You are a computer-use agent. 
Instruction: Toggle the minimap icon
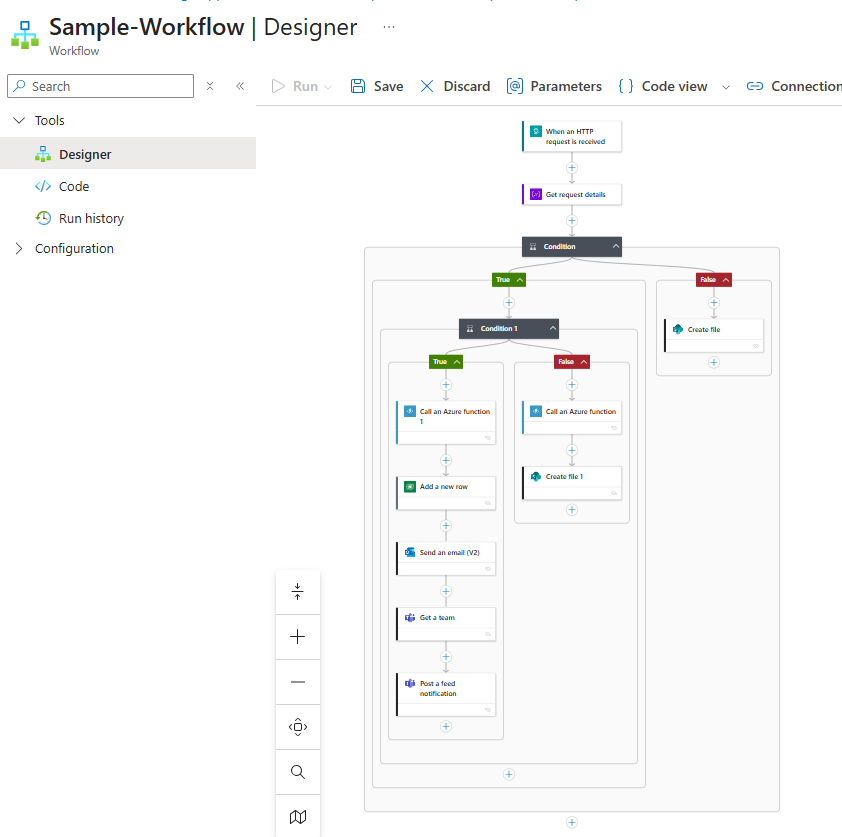tap(298, 817)
